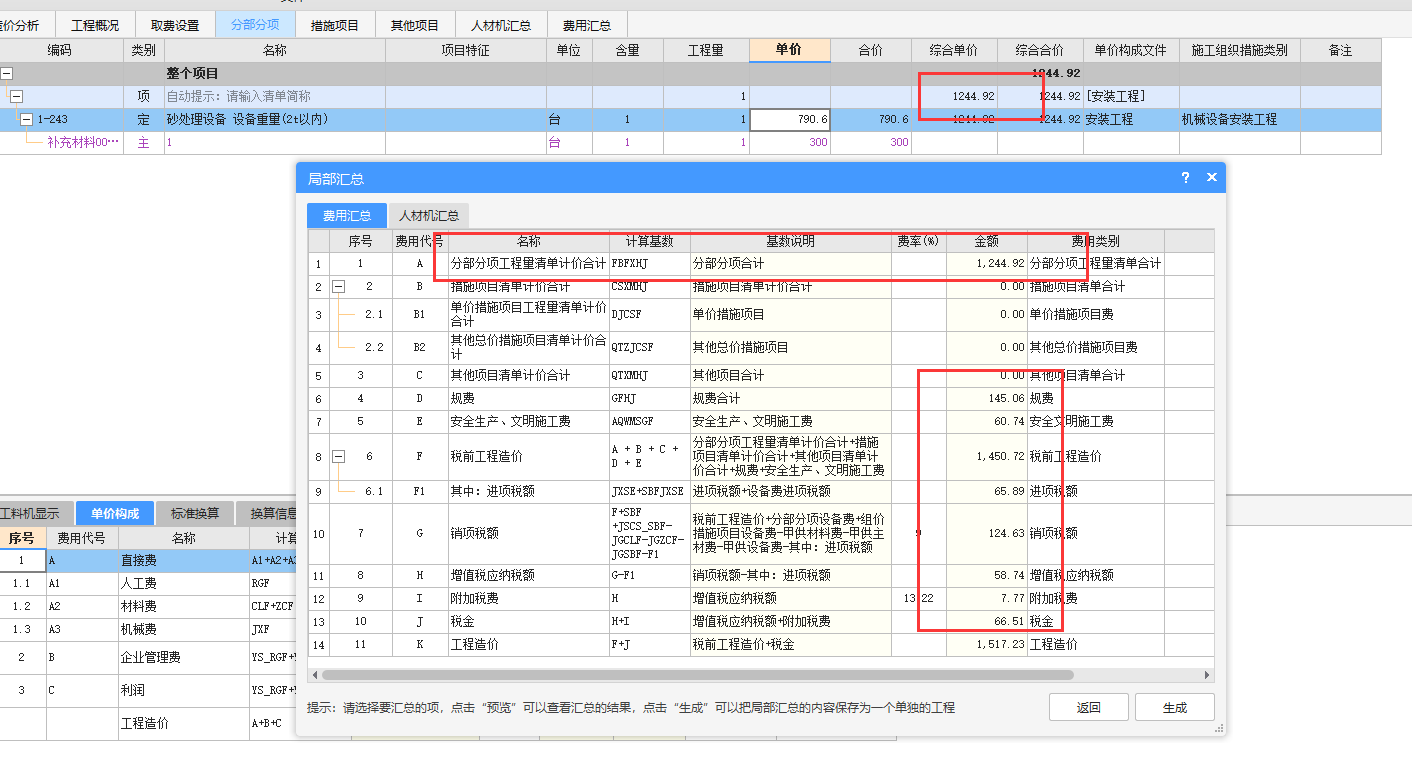Click the 1,450.72 amount cell
This screenshot has height=759, width=1412.
[x=986, y=456]
